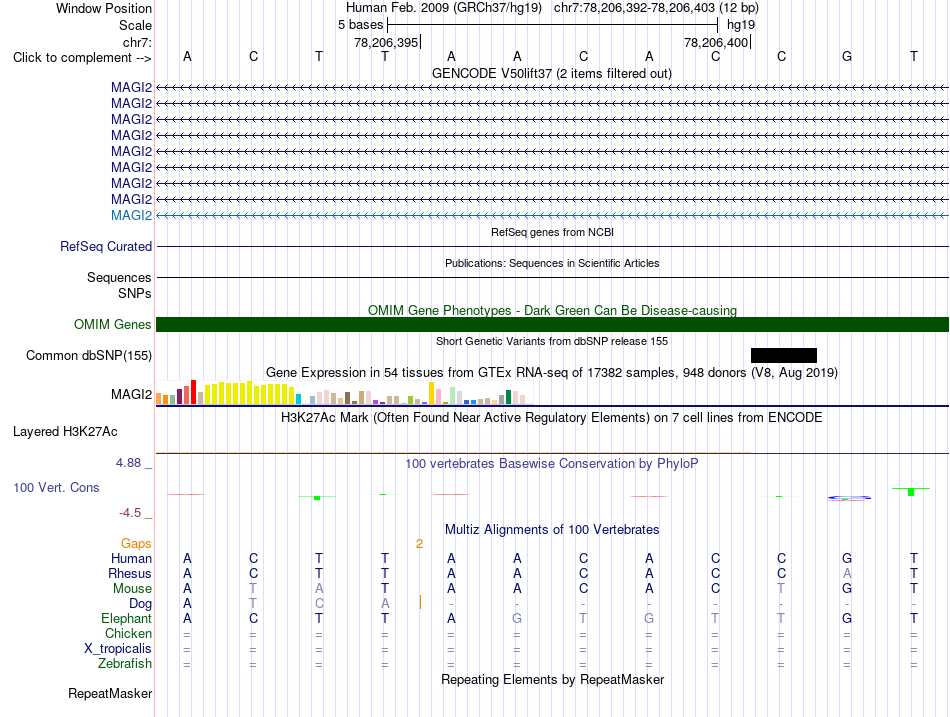Click the orange '2' gap count
950x717 pixels.
pyautogui.click(x=419, y=544)
